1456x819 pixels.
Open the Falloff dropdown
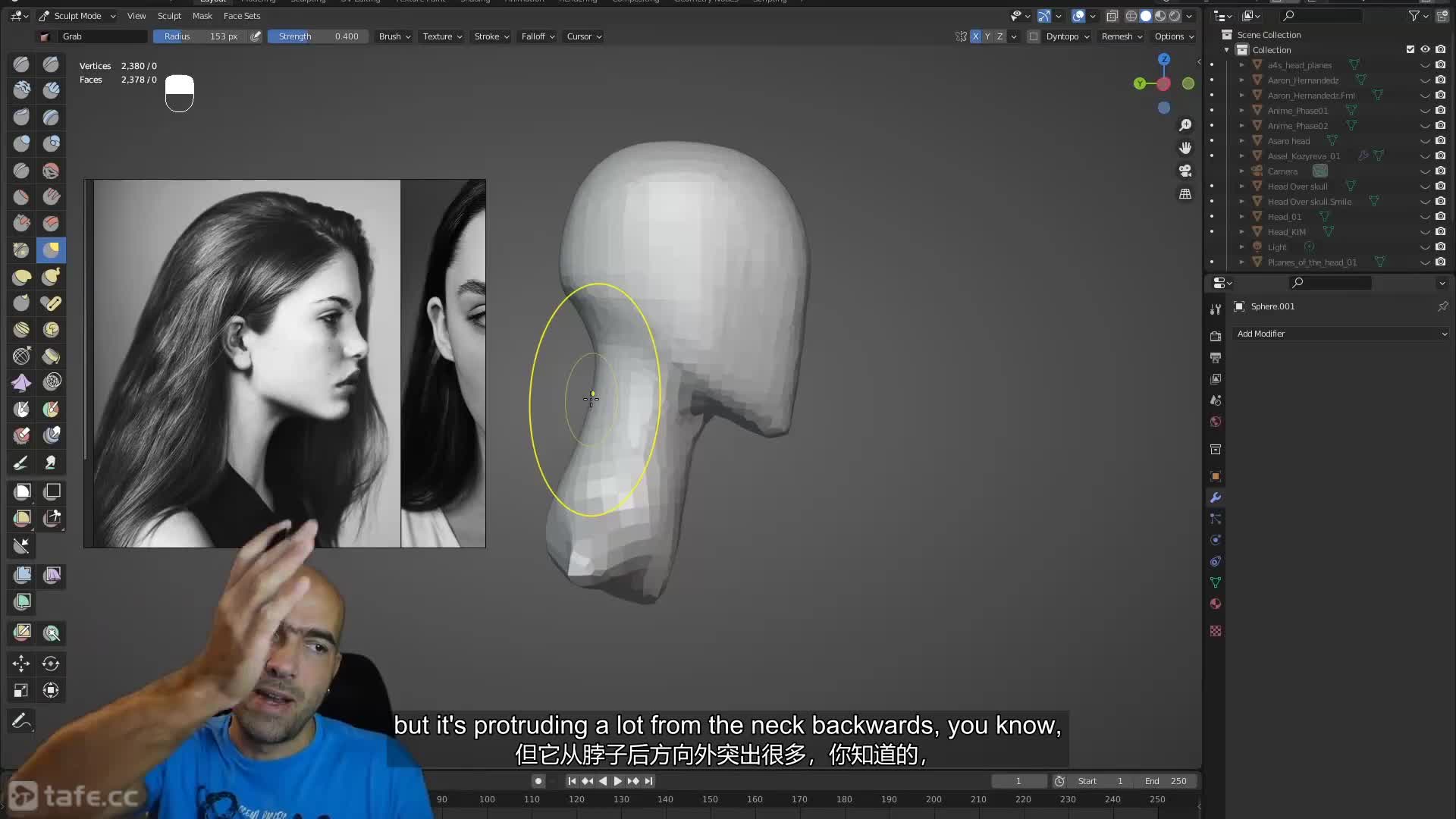click(x=538, y=36)
